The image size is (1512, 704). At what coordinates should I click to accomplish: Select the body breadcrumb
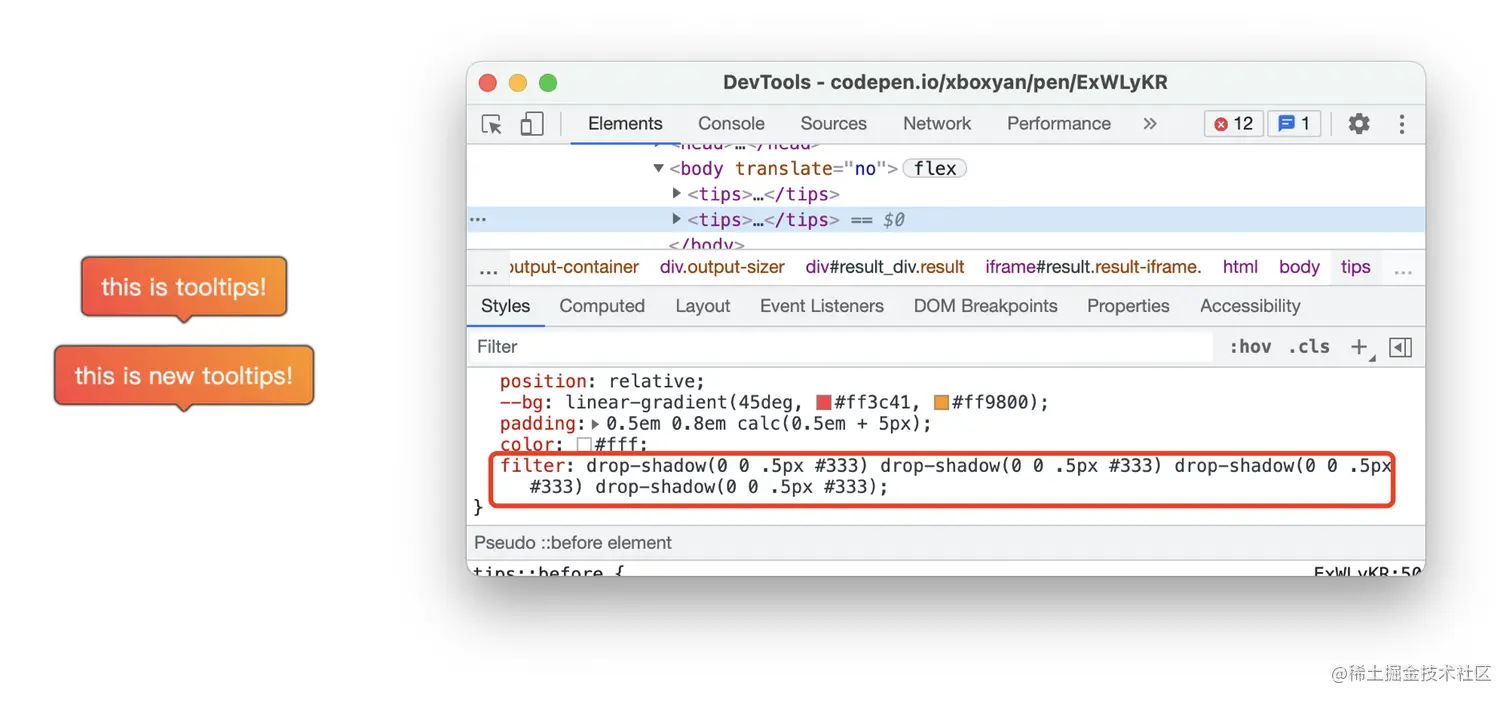coord(1299,267)
